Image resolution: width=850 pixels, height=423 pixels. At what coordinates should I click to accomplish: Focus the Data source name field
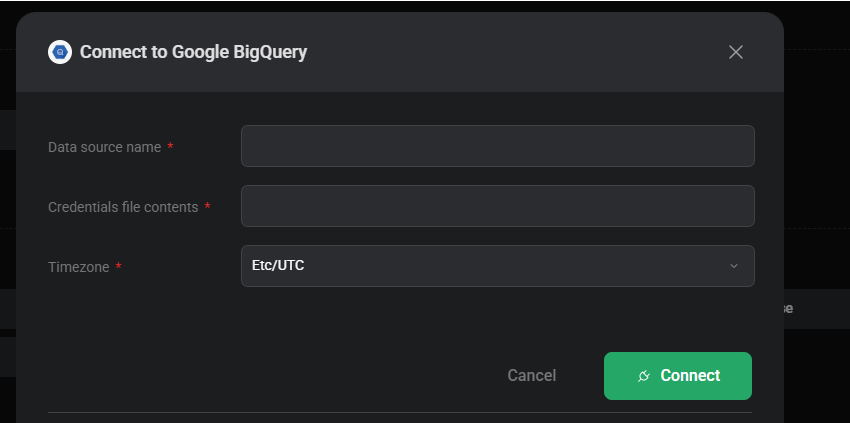(498, 146)
